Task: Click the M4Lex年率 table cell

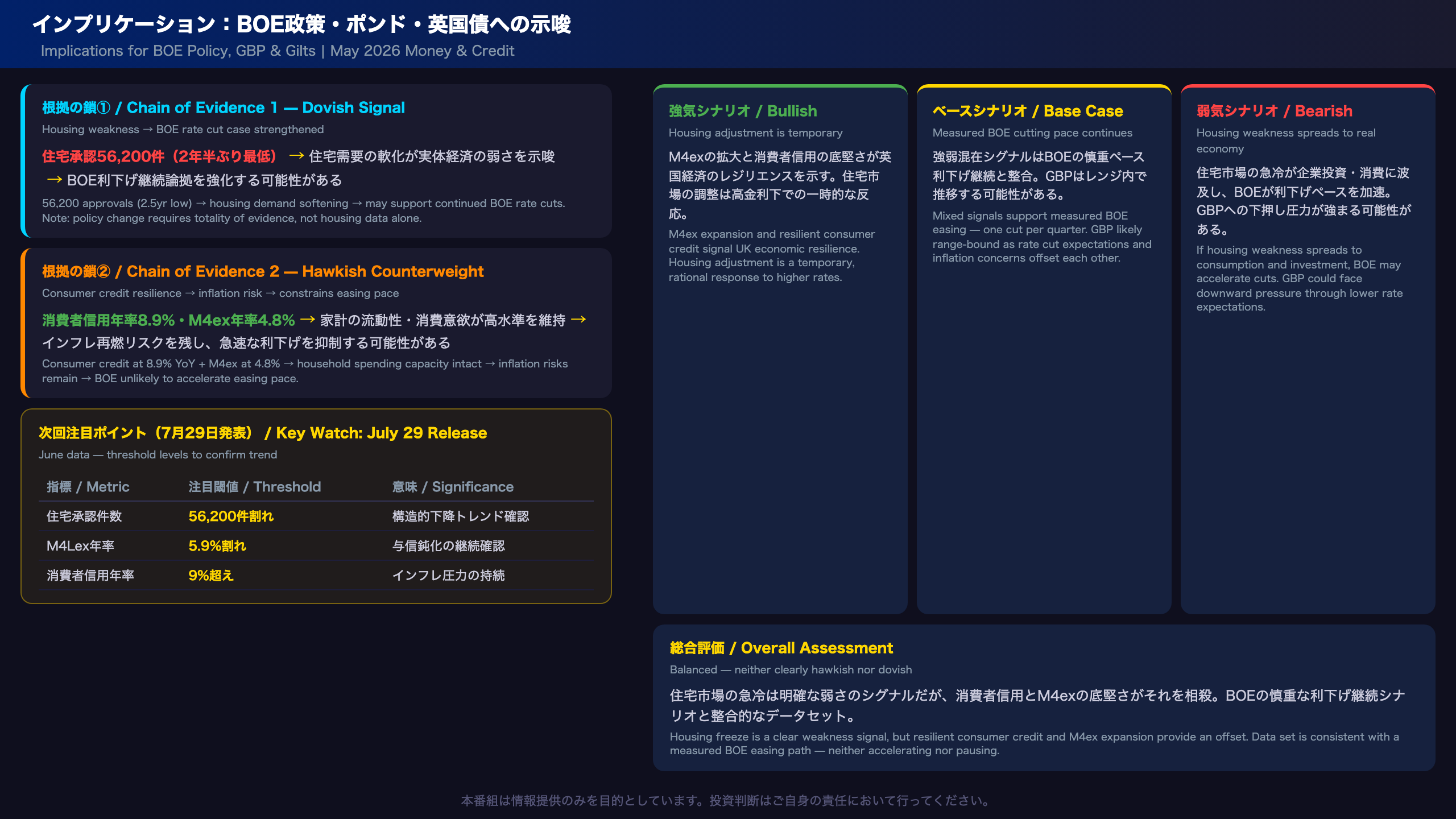Action: pos(80,546)
